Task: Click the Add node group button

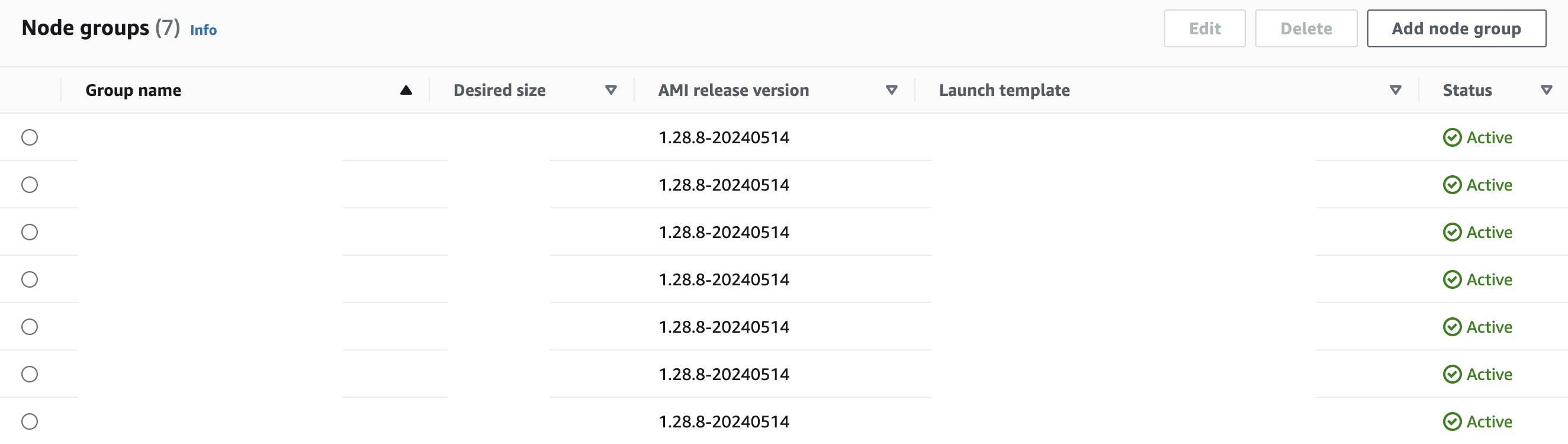Action: [x=1456, y=28]
